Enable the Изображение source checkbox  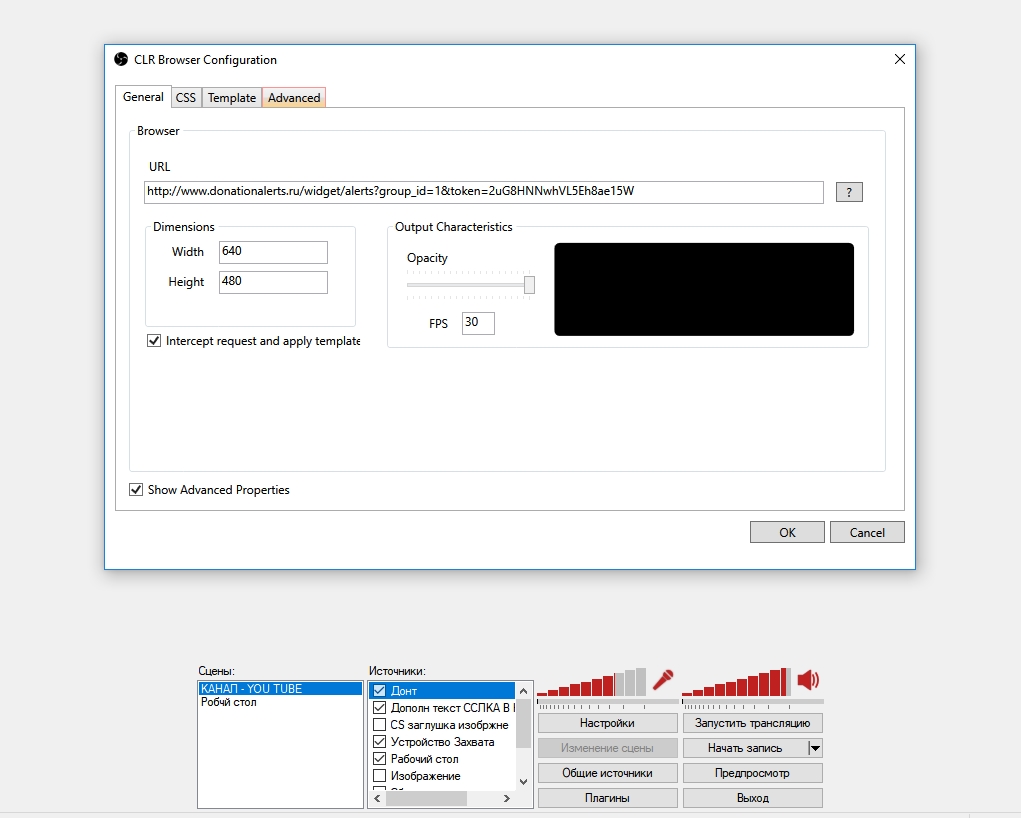click(380, 775)
